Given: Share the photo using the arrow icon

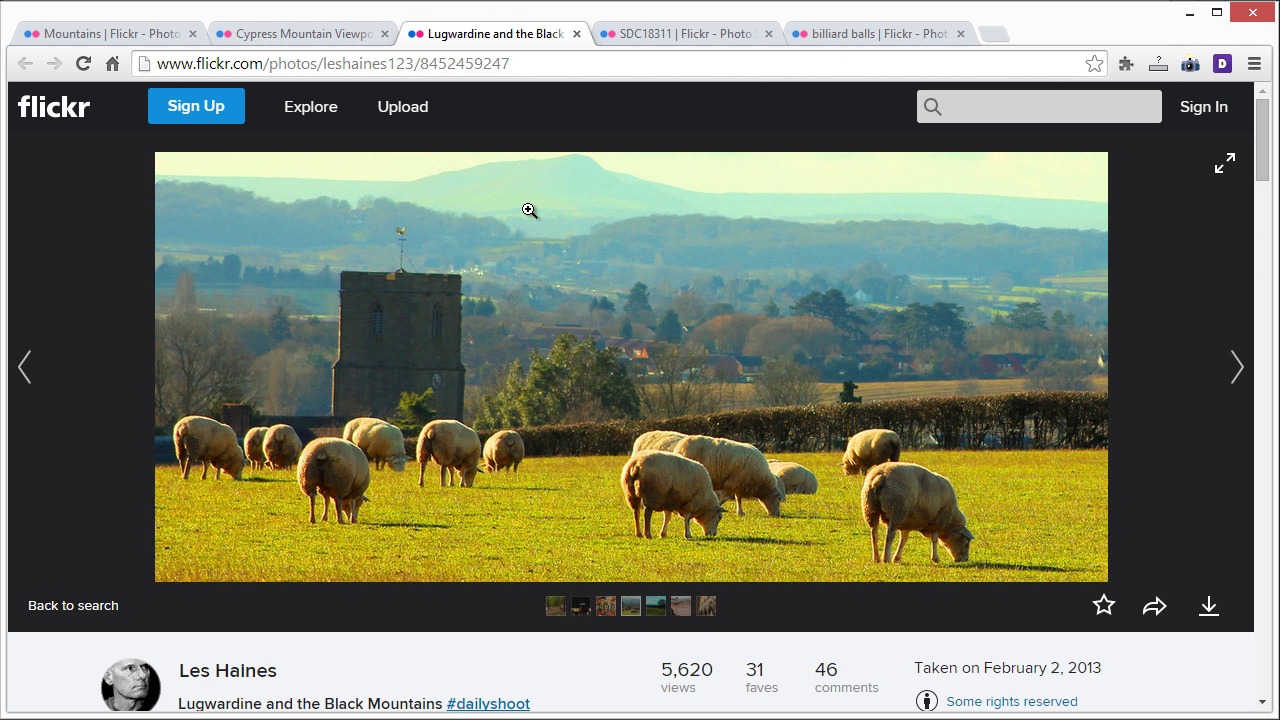Looking at the screenshot, I should (x=1155, y=606).
